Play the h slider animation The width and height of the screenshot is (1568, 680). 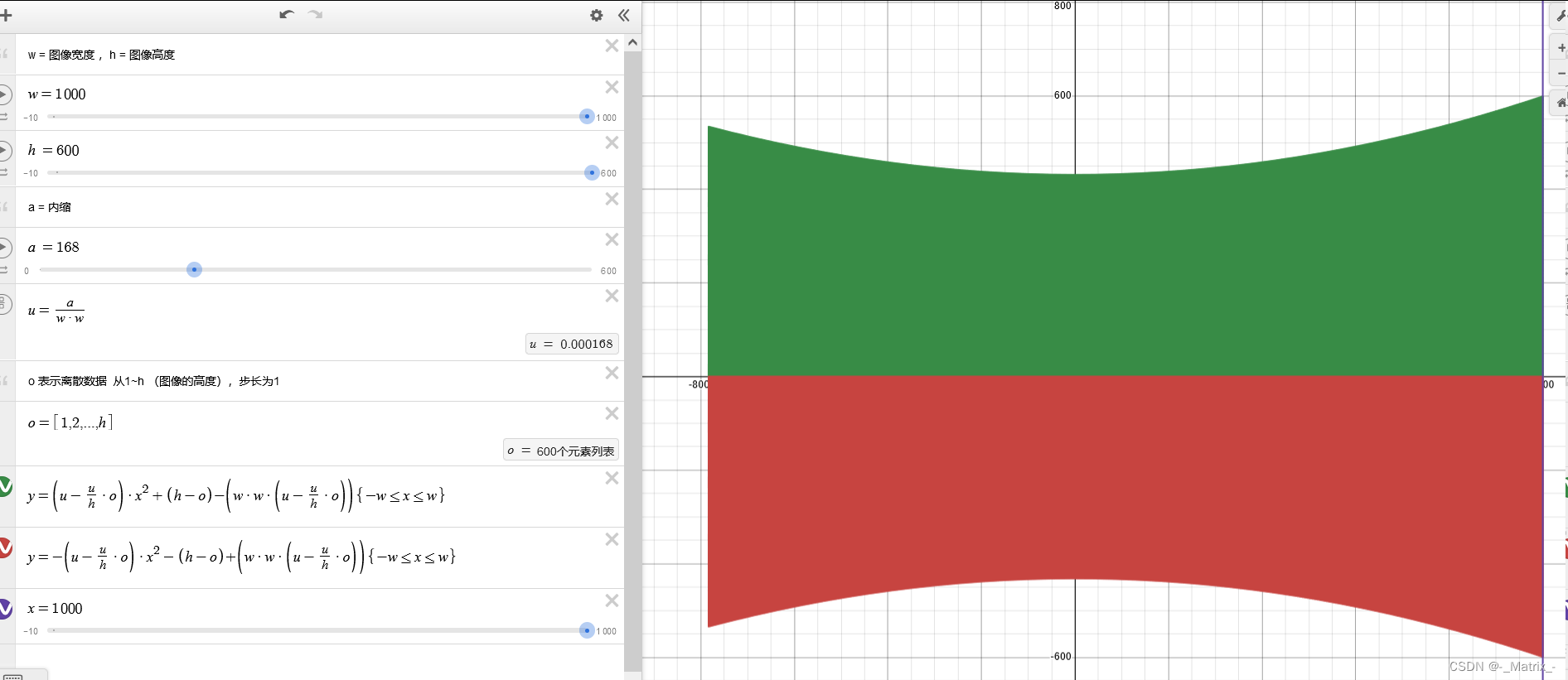point(4,151)
